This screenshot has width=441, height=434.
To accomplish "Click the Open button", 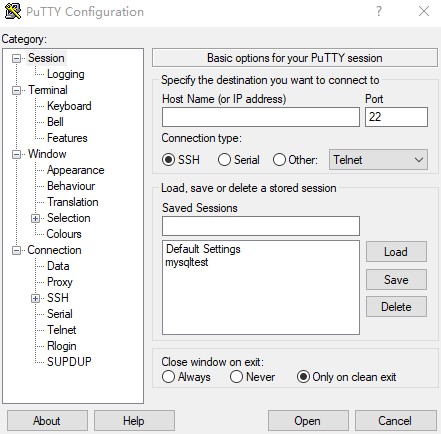I will pyautogui.click(x=308, y=421).
